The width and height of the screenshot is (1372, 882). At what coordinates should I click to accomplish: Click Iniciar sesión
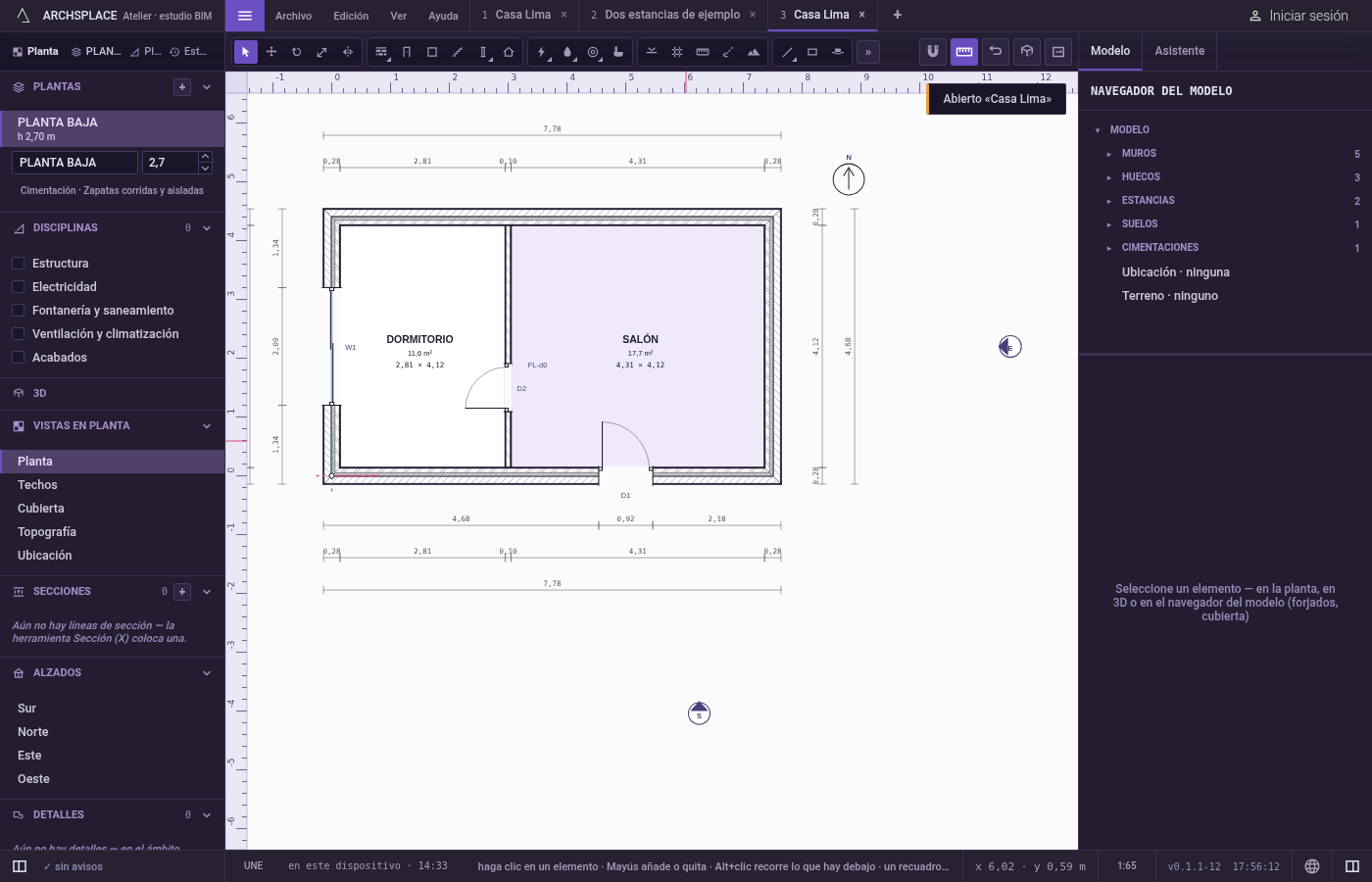pyautogui.click(x=1298, y=16)
